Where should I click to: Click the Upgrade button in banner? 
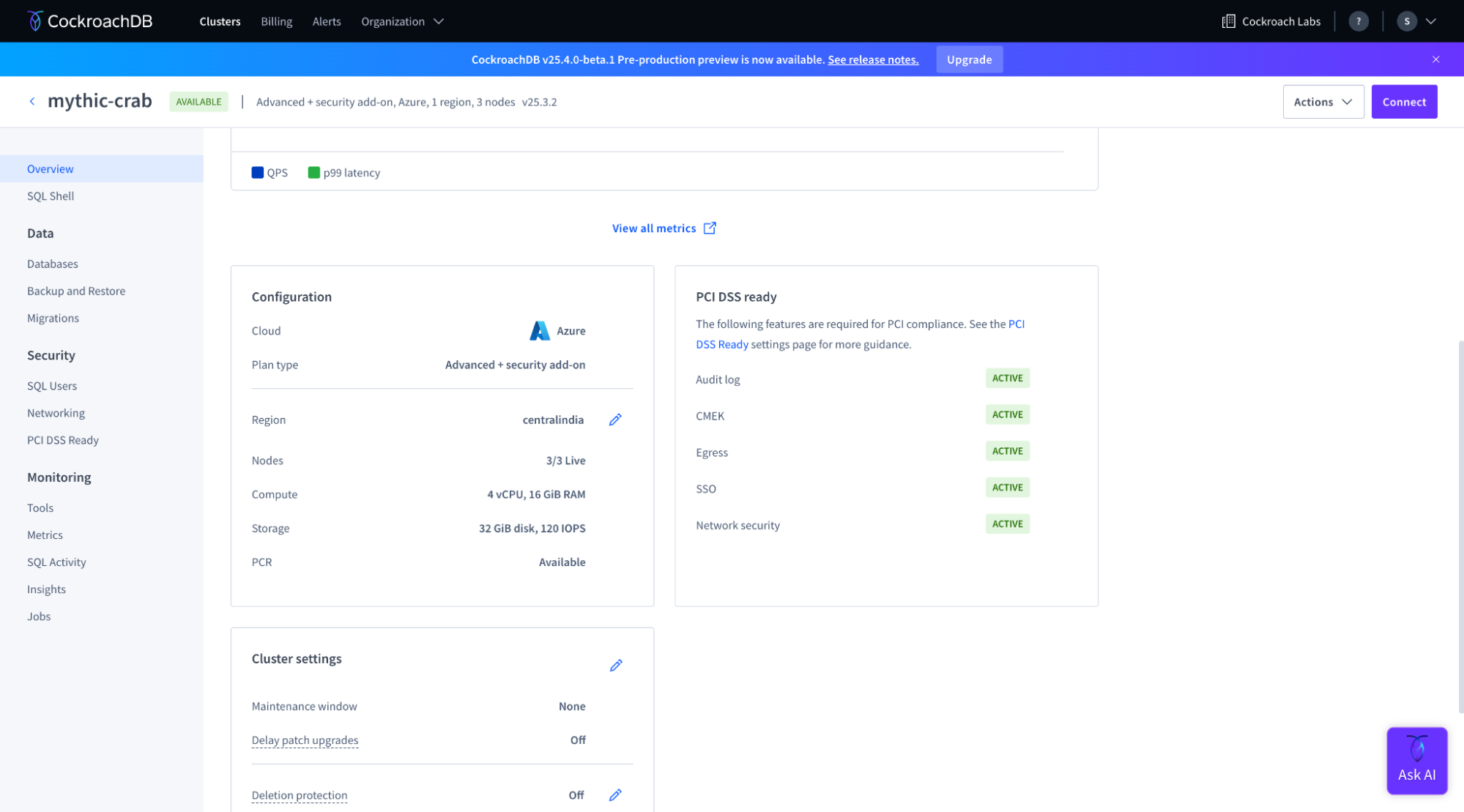tap(969, 59)
